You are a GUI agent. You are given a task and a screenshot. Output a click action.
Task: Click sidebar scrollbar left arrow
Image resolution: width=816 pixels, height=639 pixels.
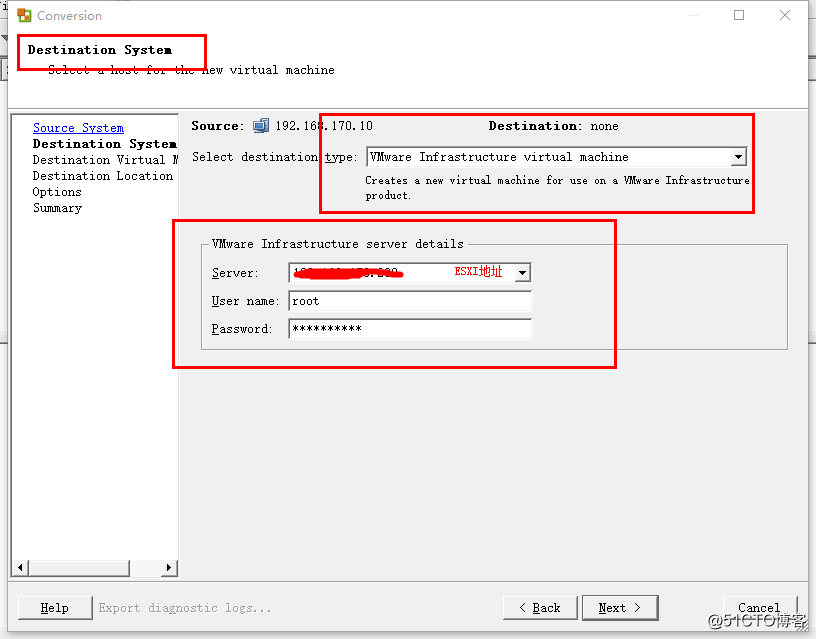coord(20,567)
